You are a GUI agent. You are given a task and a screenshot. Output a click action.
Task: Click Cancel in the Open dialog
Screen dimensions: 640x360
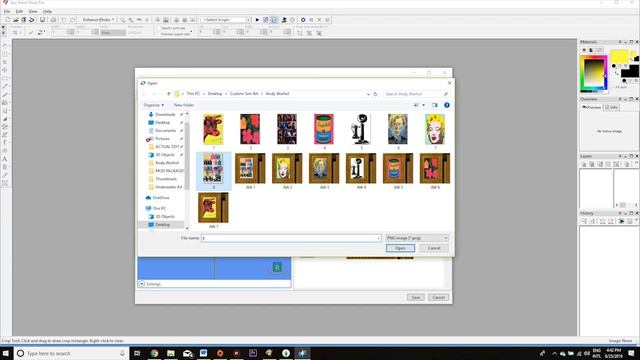(x=433, y=248)
